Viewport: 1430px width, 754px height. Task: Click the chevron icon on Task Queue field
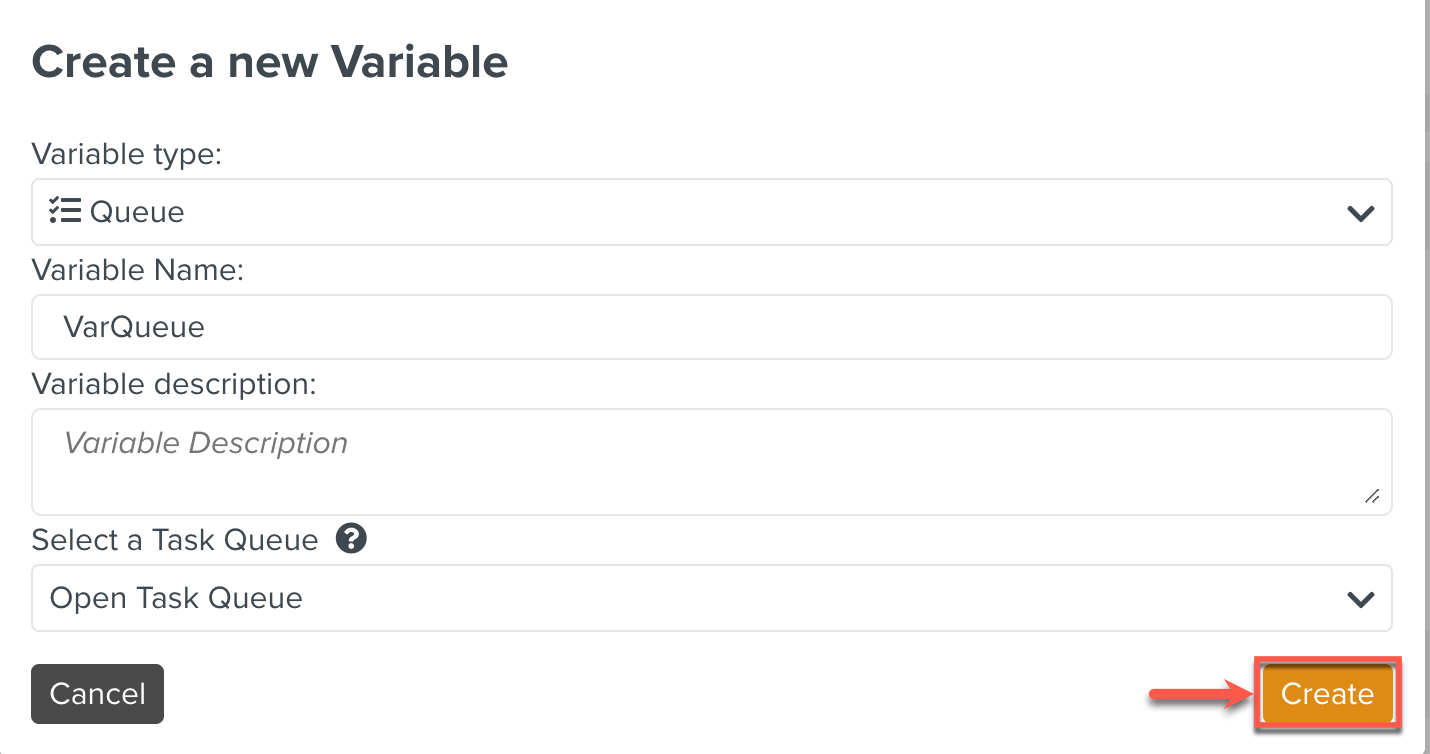1359,598
